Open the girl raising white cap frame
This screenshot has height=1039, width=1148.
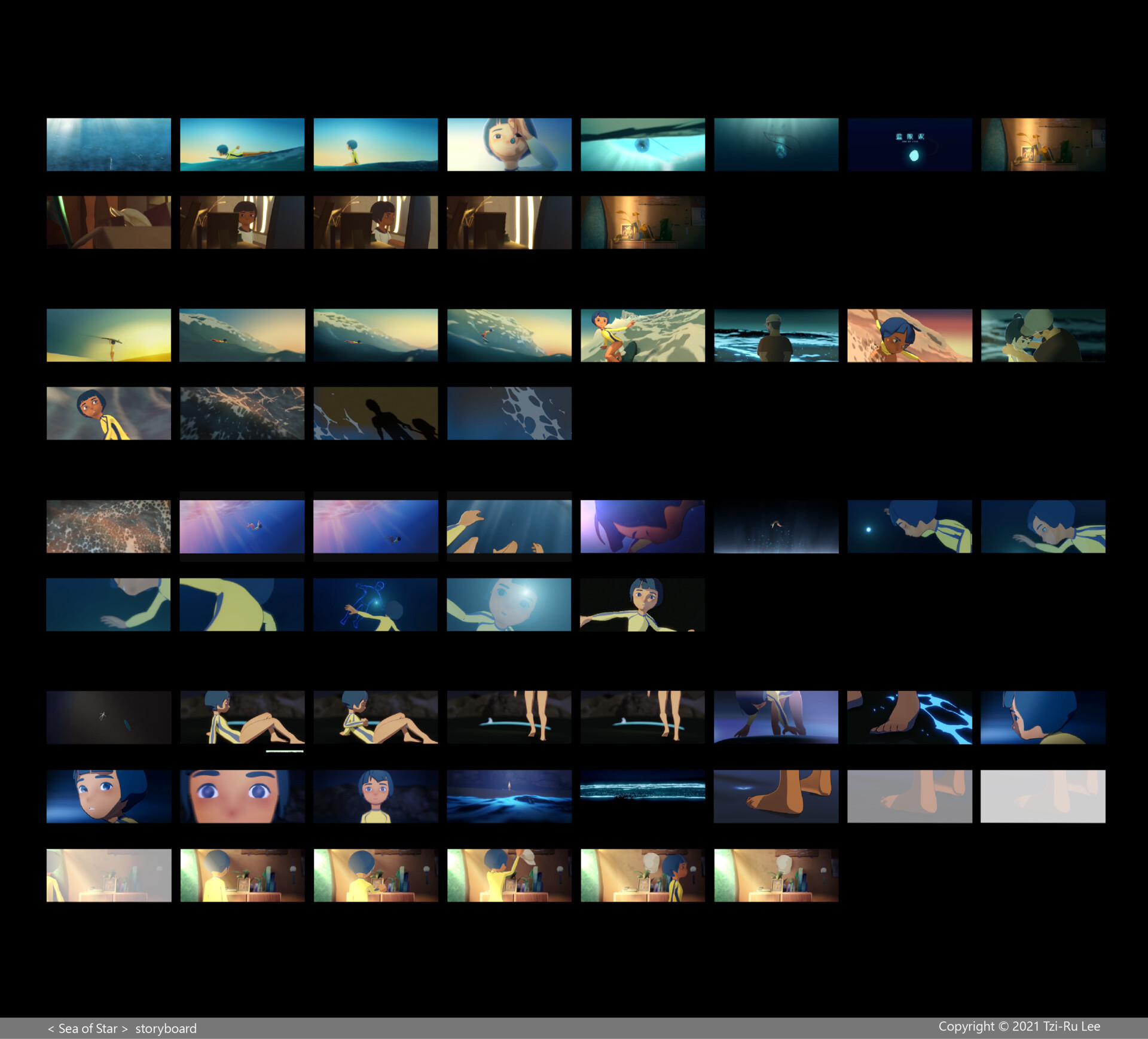click(509, 875)
